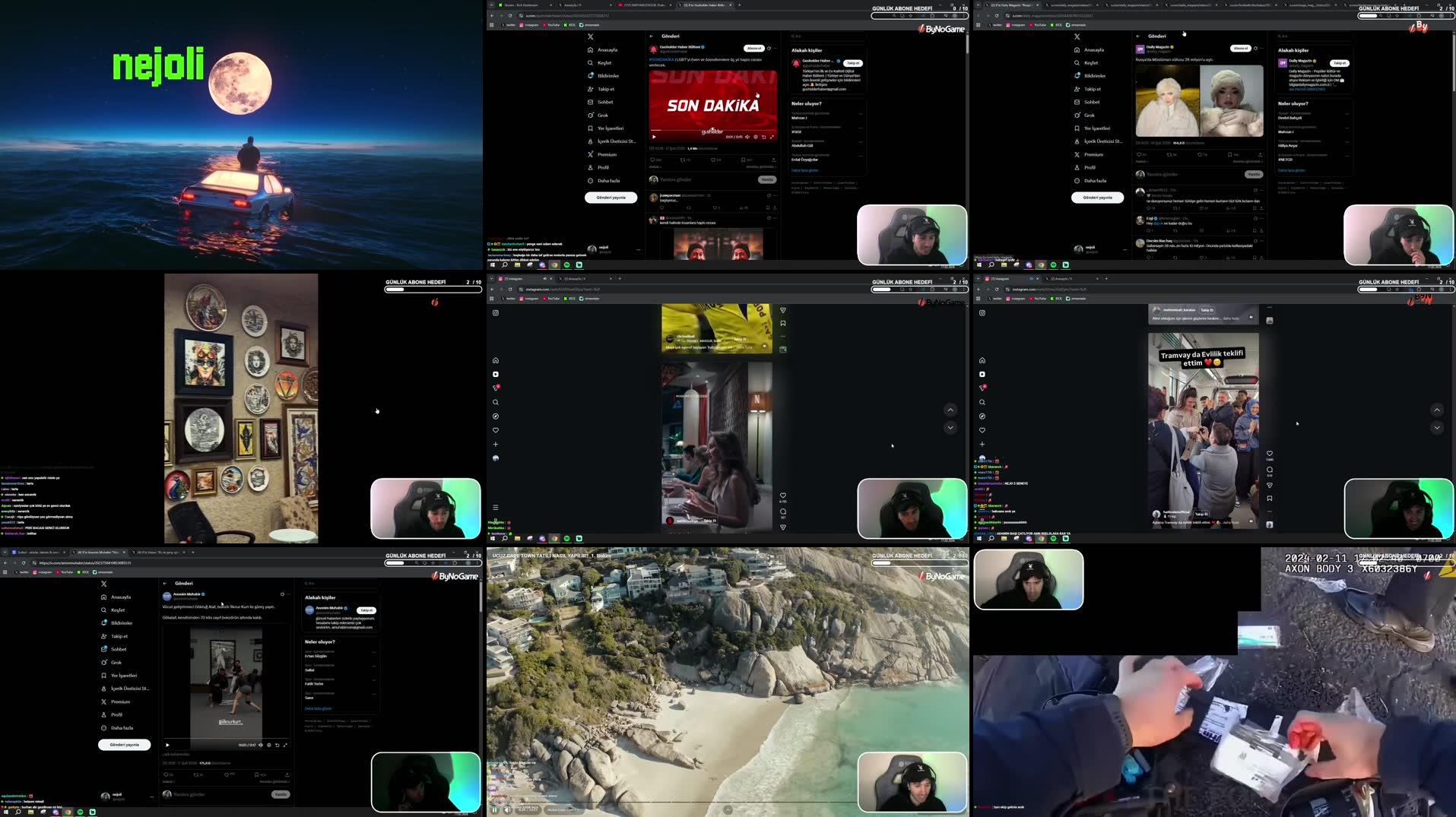Image resolution: width=1456 pixels, height=817 pixels.
Task: Switch to the Instagram browser tab
Action: click(x=515, y=278)
